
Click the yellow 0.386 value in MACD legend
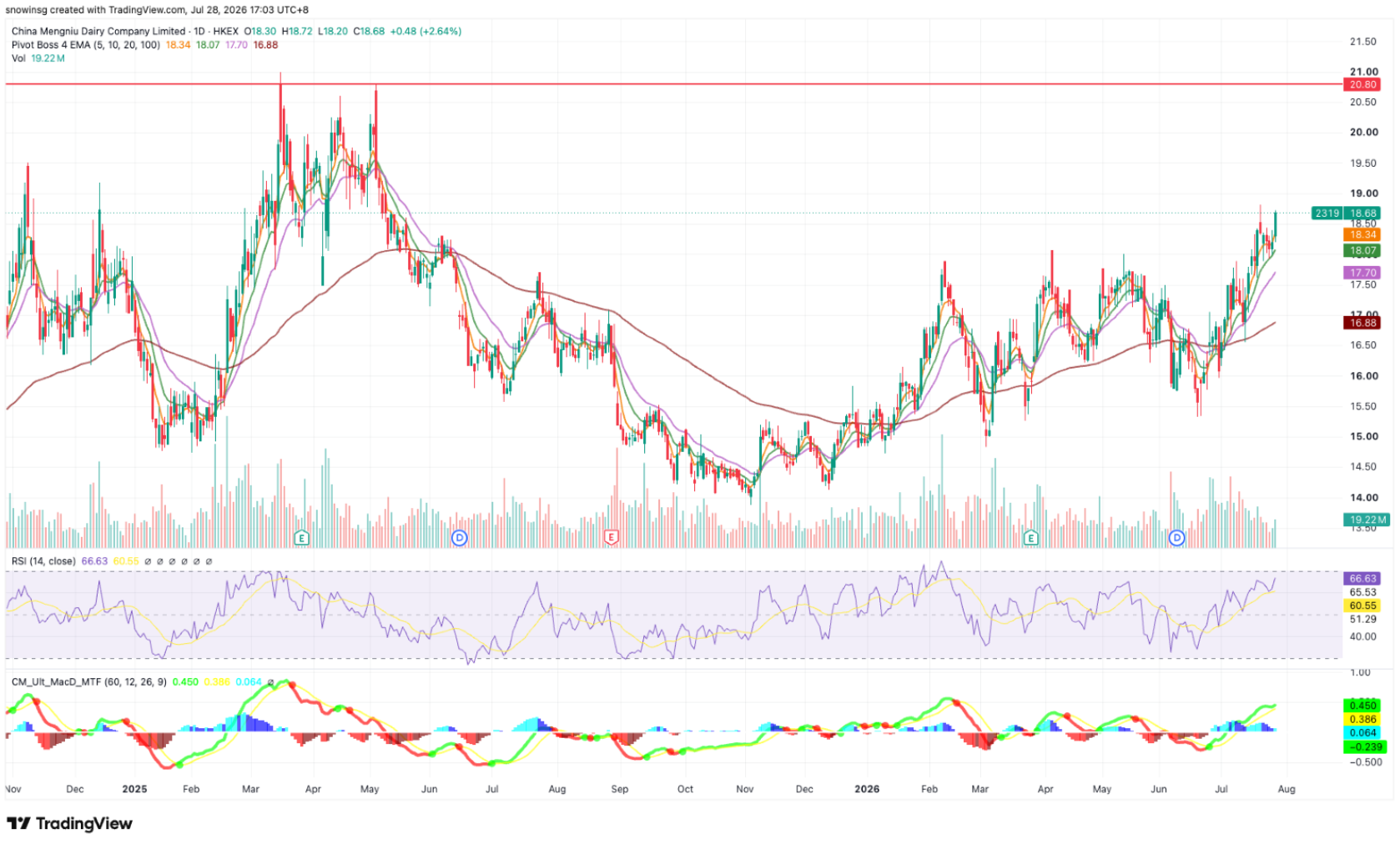(x=217, y=682)
